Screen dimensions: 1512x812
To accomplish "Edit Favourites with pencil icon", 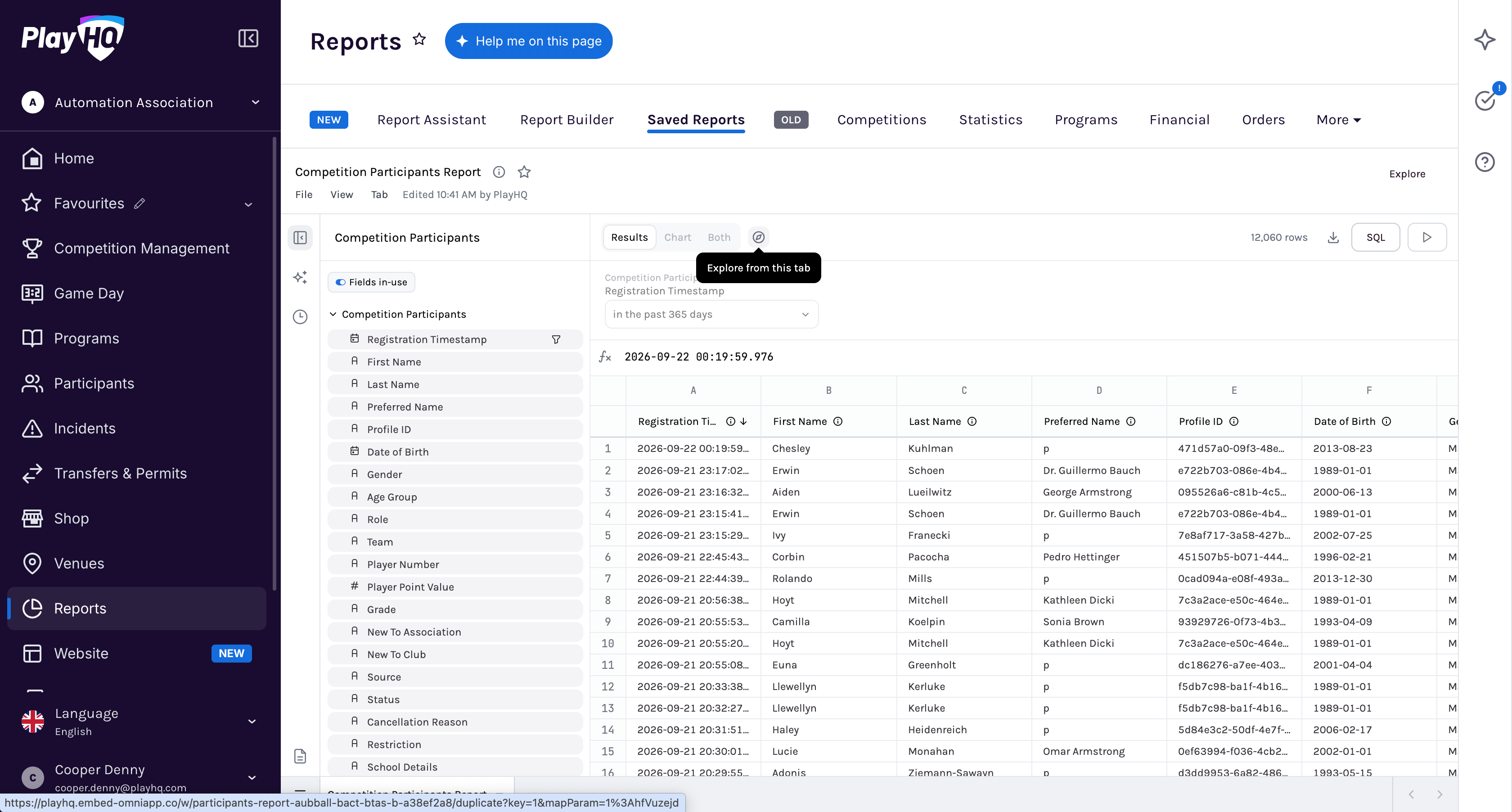I will 139,204.
